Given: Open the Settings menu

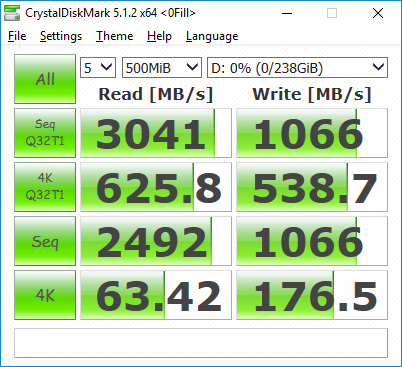Looking at the screenshot, I should tap(61, 36).
